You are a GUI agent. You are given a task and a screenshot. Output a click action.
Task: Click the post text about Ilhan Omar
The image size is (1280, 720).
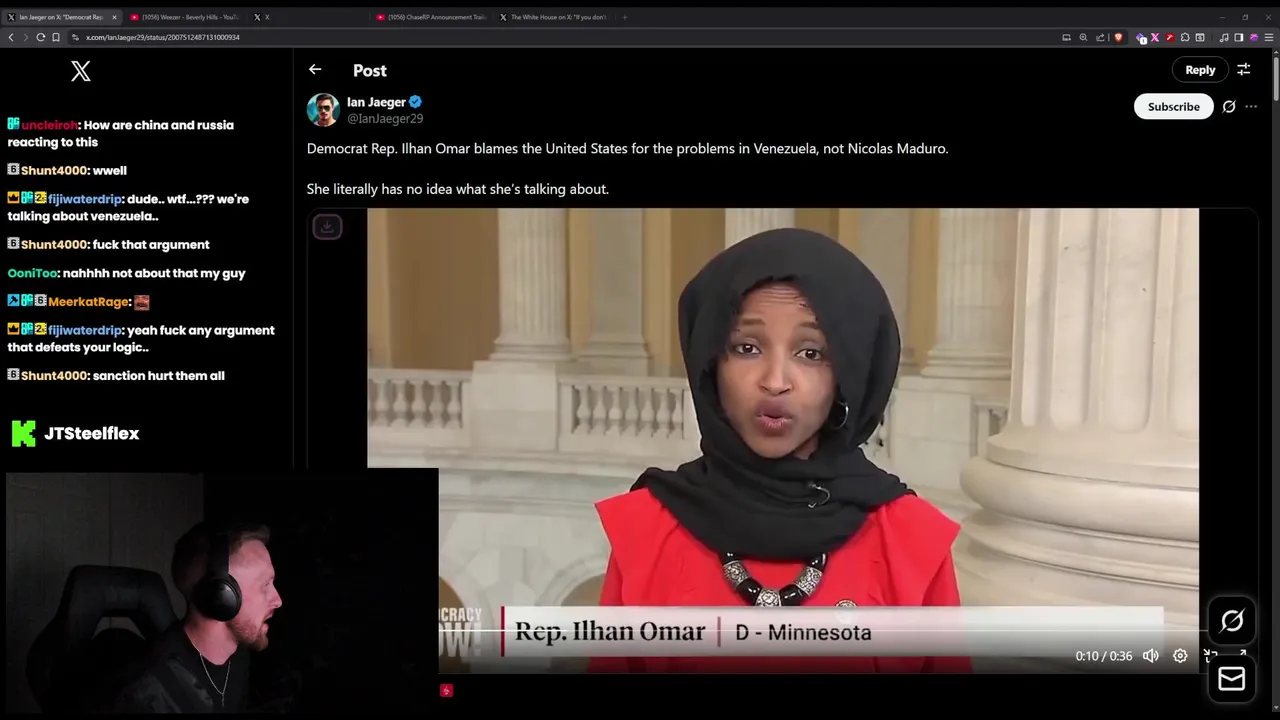pos(627,168)
